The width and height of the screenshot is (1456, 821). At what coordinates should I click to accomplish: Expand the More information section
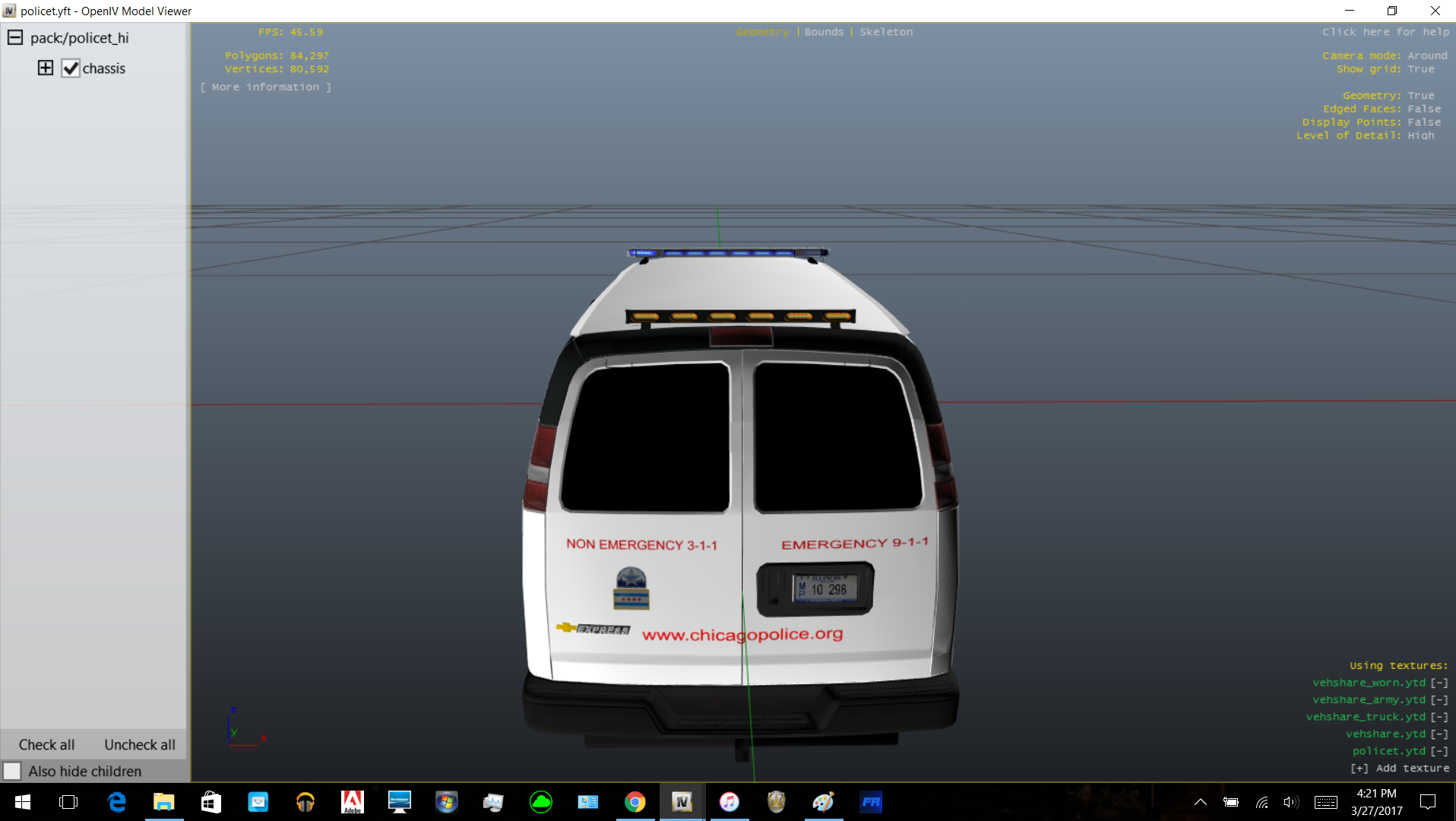point(266,87)
